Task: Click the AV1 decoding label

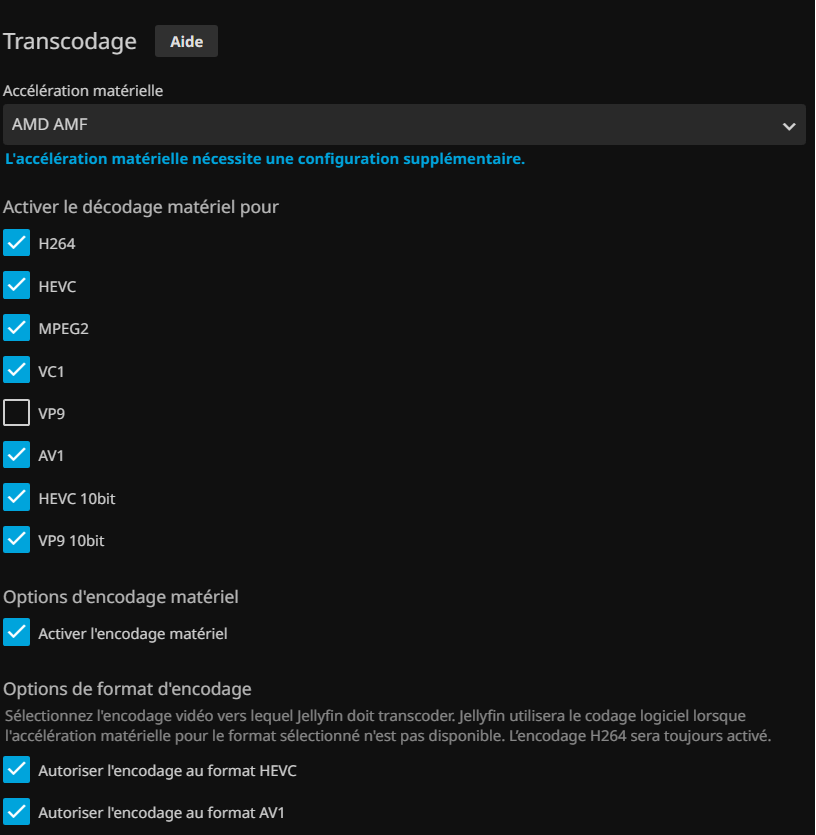Action: click(x=51, y=456)
